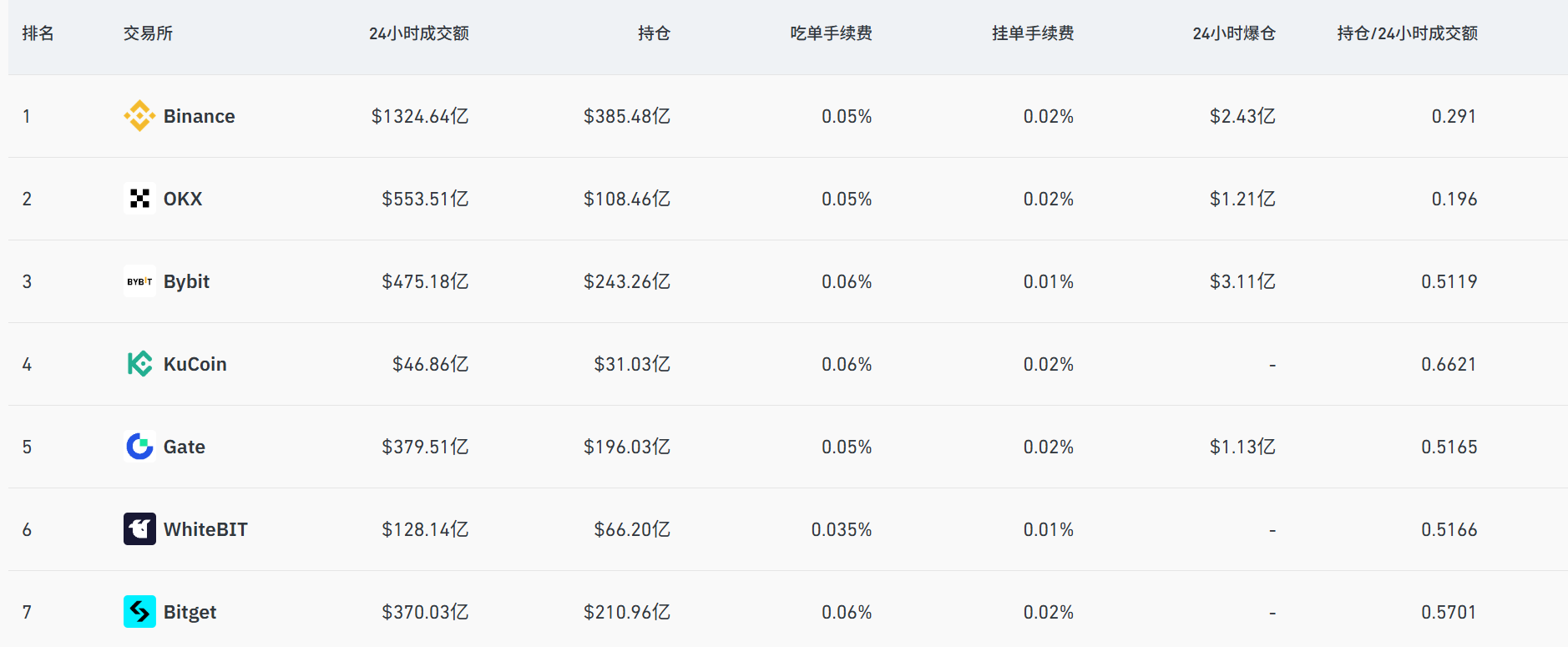Click the Gate logo icon
The image size is (1568, 647).
139,447
